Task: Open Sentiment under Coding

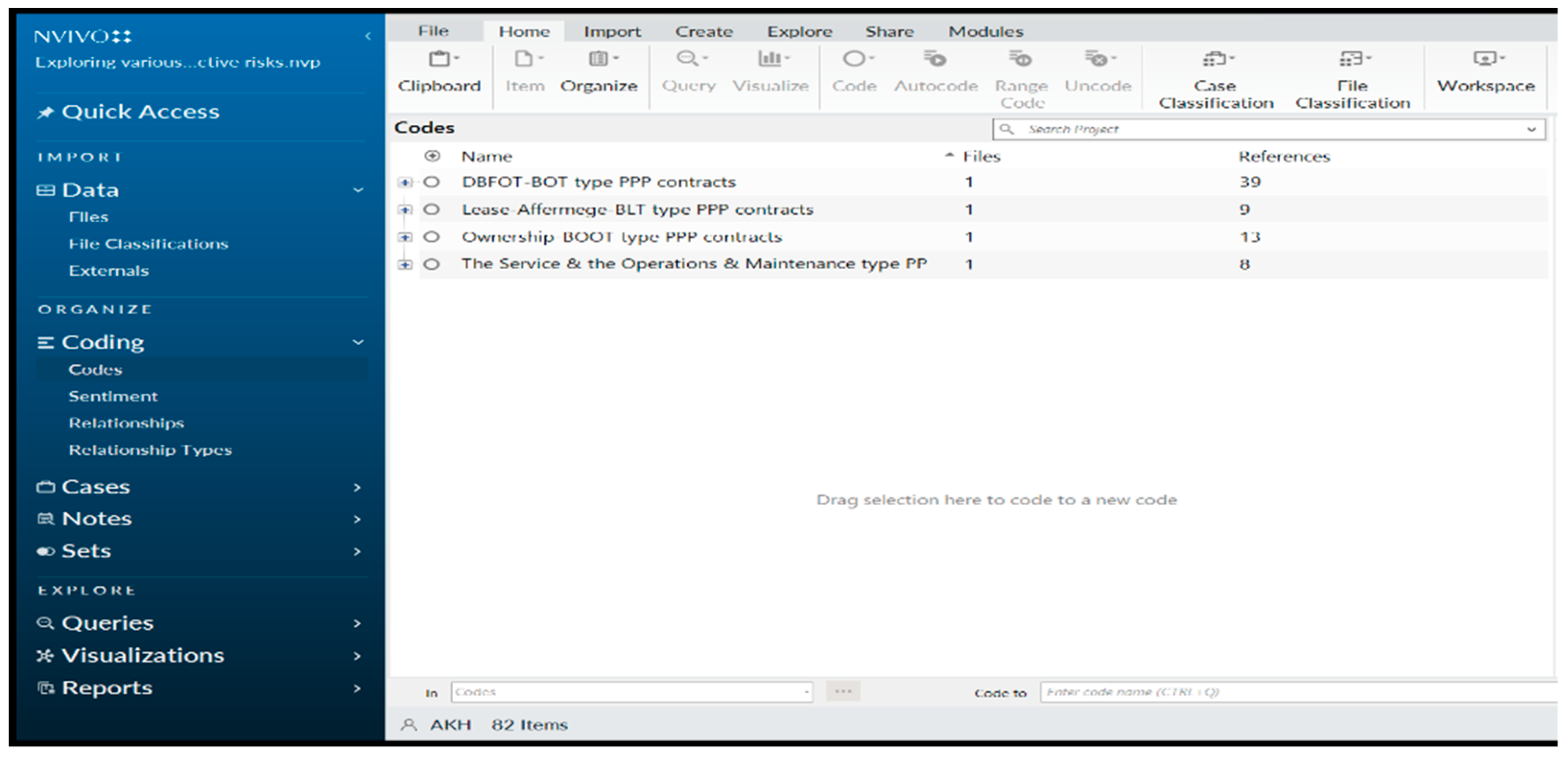Action: 113,396
